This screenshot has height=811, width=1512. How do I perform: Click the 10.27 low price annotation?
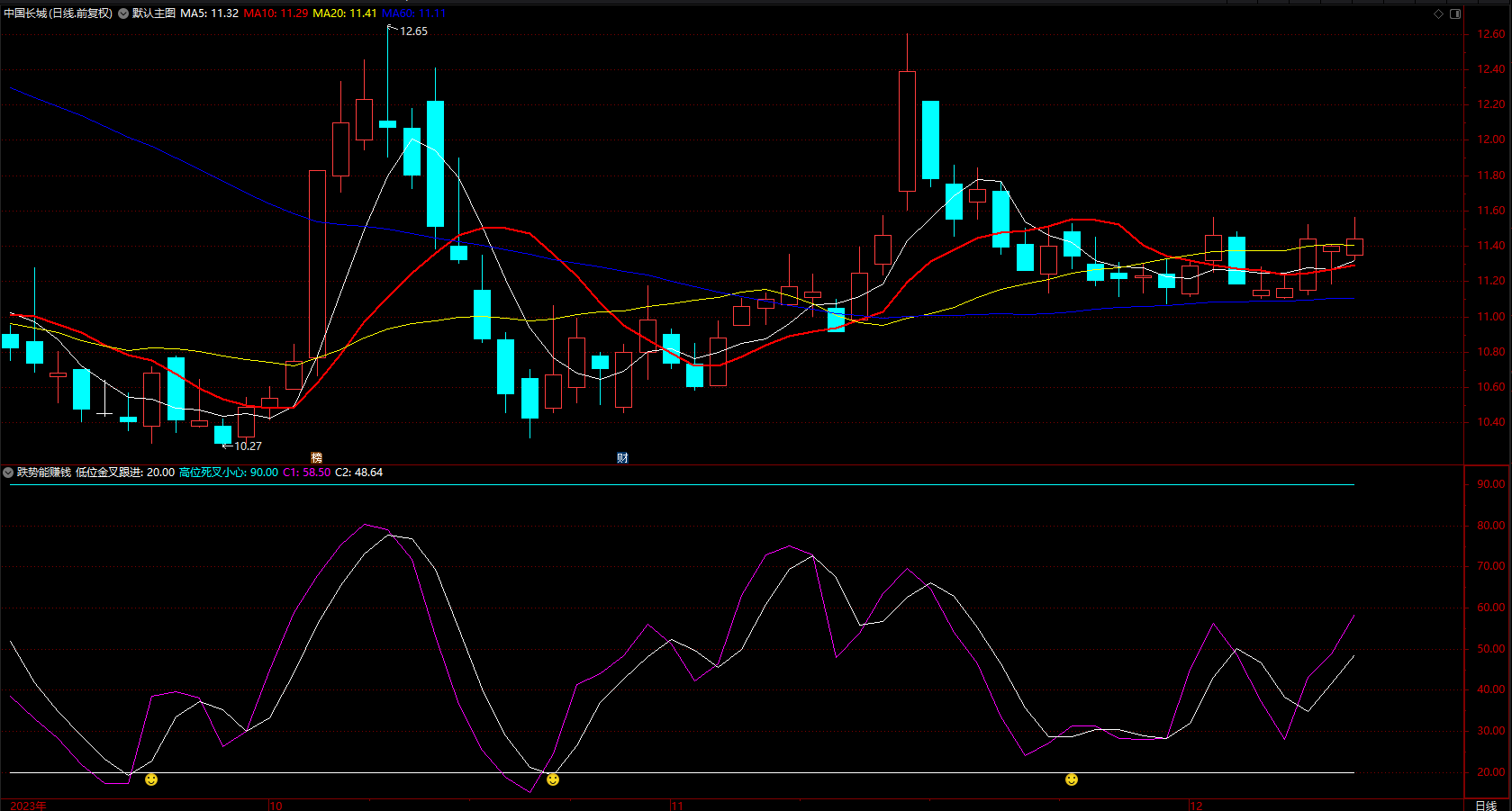pos(248,446)
